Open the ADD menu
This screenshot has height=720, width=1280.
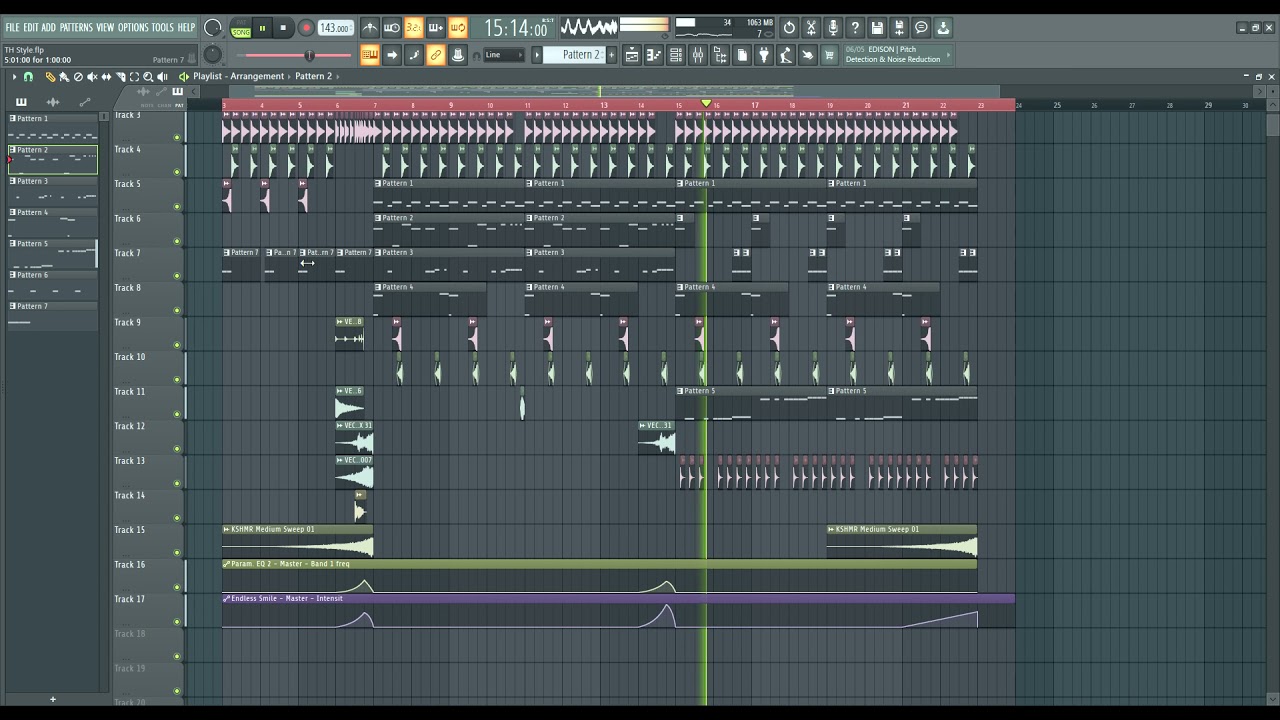[48, 27]
